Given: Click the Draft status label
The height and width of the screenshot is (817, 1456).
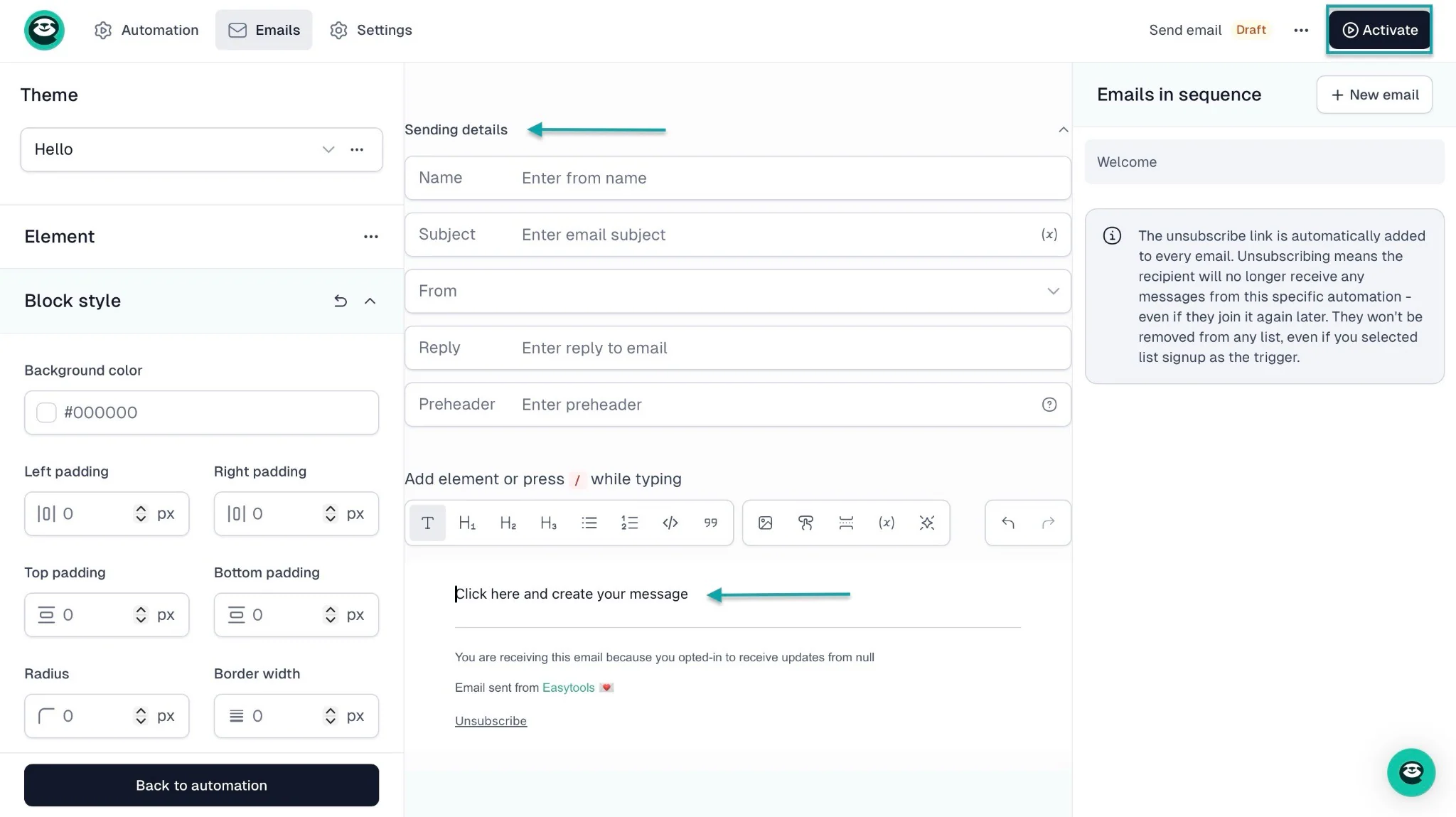Looking at the screenshot, I should point(1251,30).
